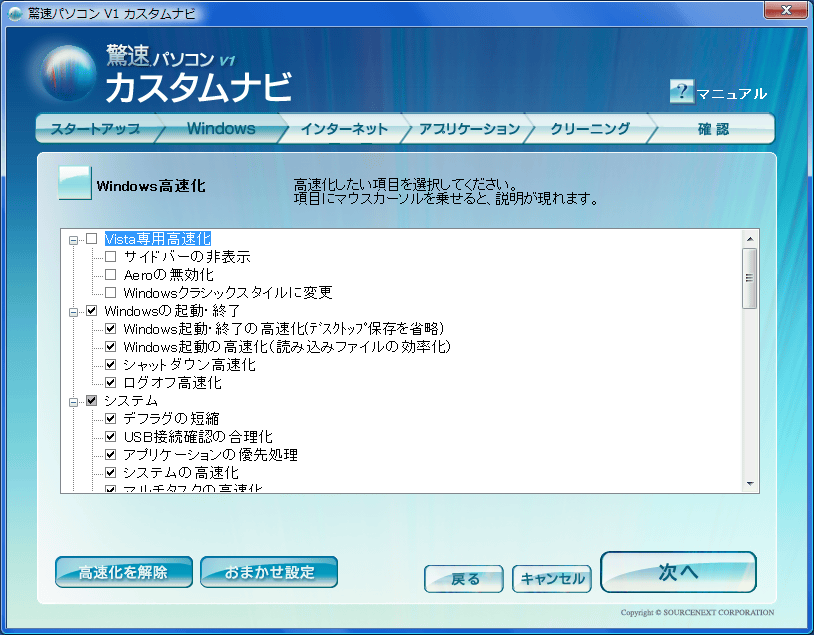Select the Windows step tab
This screenshot has height=635, width=814.
click(221, 128)
